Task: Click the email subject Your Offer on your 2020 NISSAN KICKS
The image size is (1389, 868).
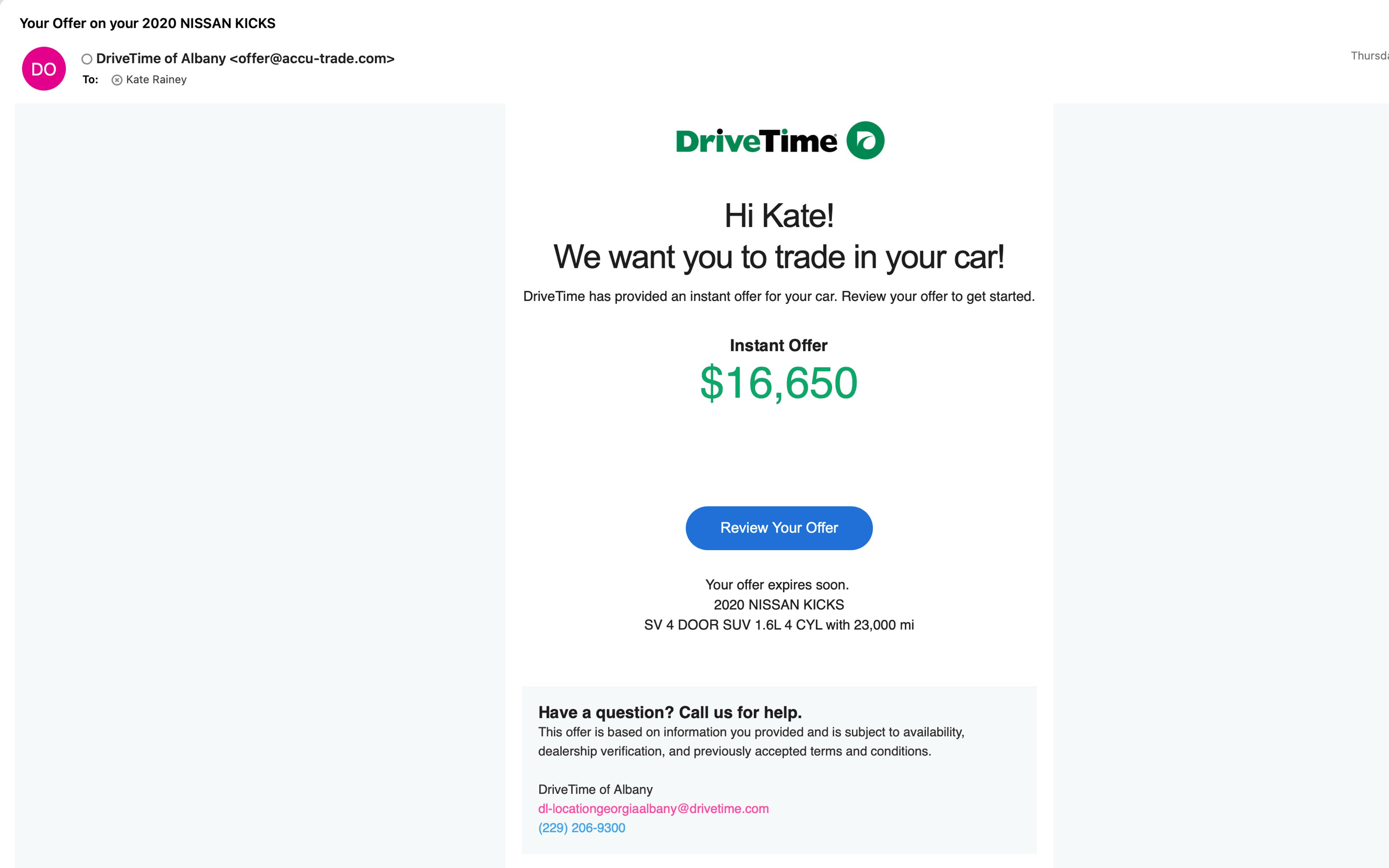Action: (148, 24)
